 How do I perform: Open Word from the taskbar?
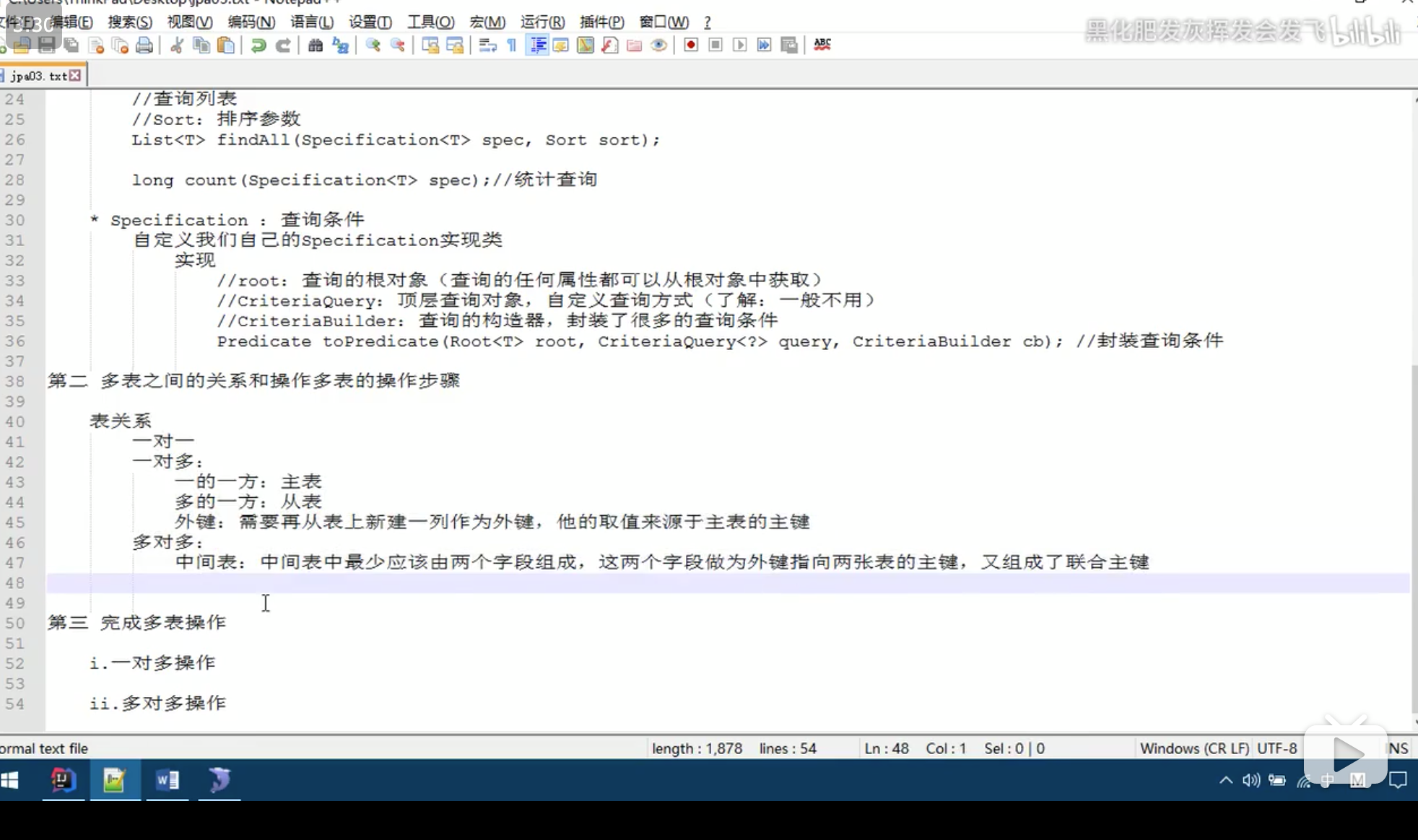pos(168,780)
